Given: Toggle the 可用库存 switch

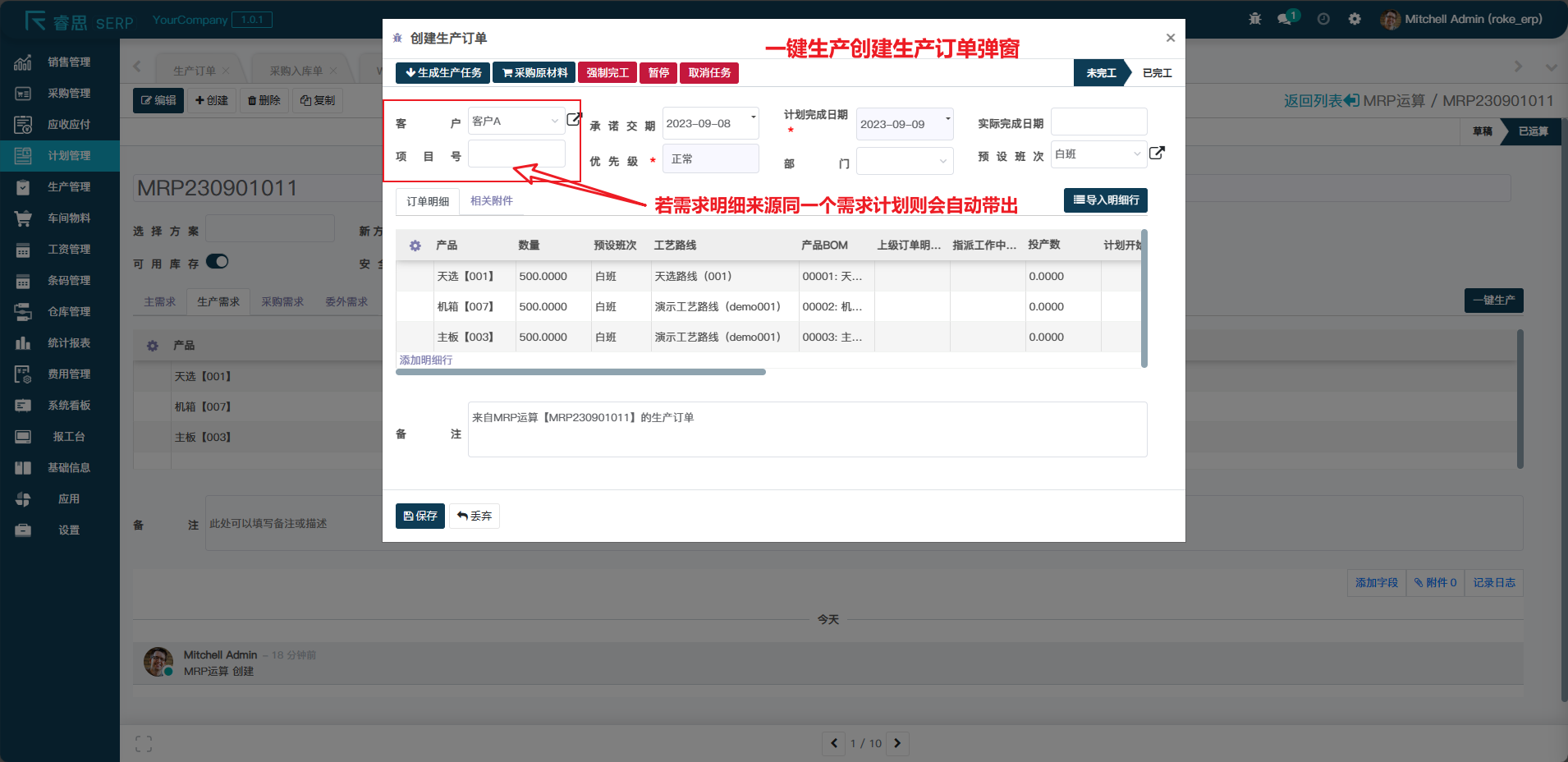Looking at the screenshot, I should (218, 262).
